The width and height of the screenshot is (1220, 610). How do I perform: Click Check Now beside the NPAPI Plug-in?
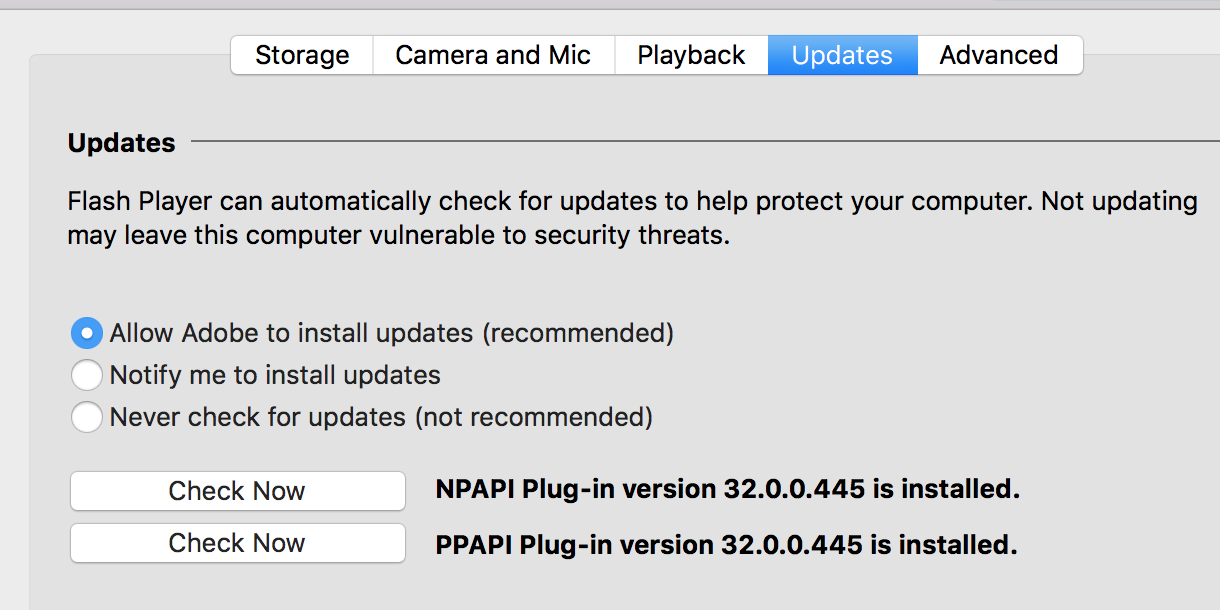(x=237, y=491)
